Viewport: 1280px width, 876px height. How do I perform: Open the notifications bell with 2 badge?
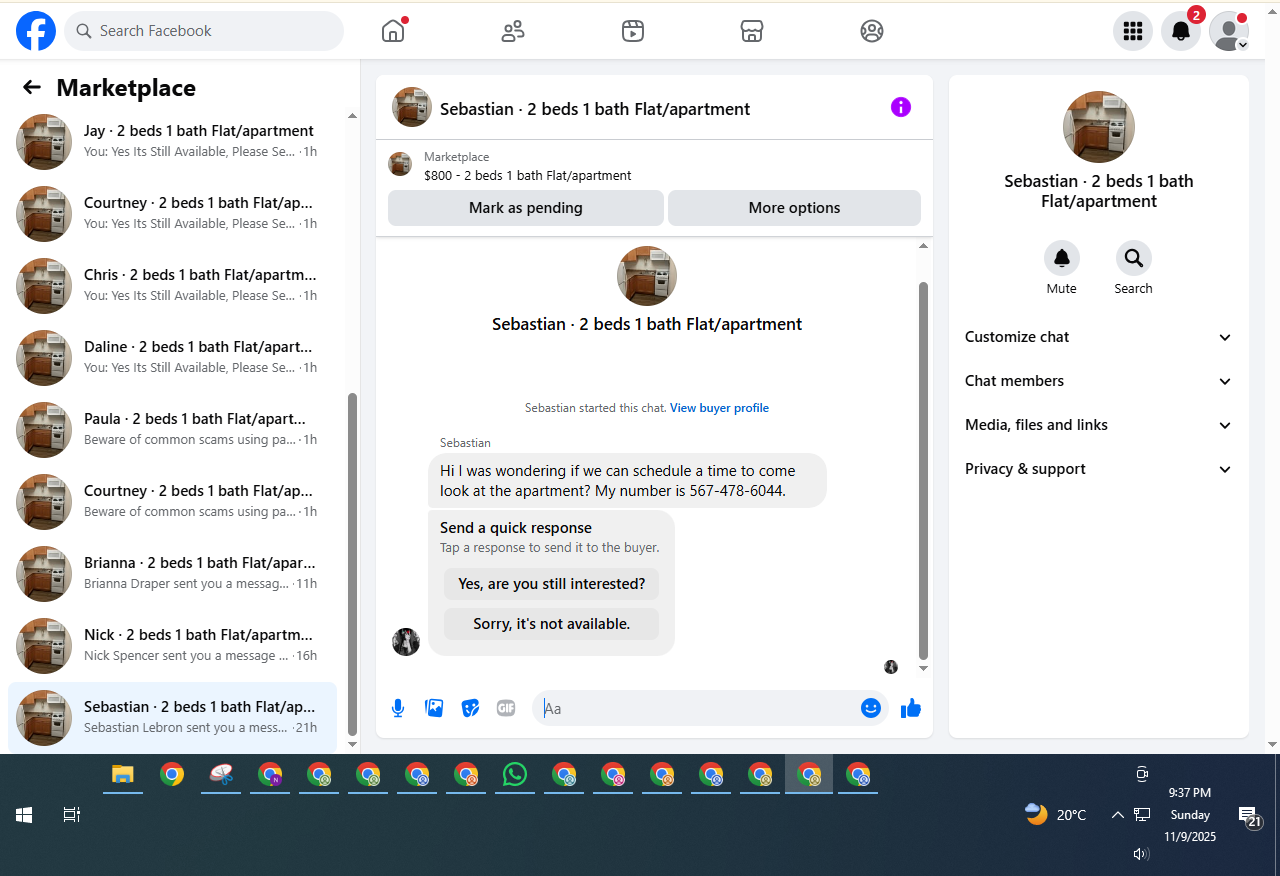[x=1181, y=31]
